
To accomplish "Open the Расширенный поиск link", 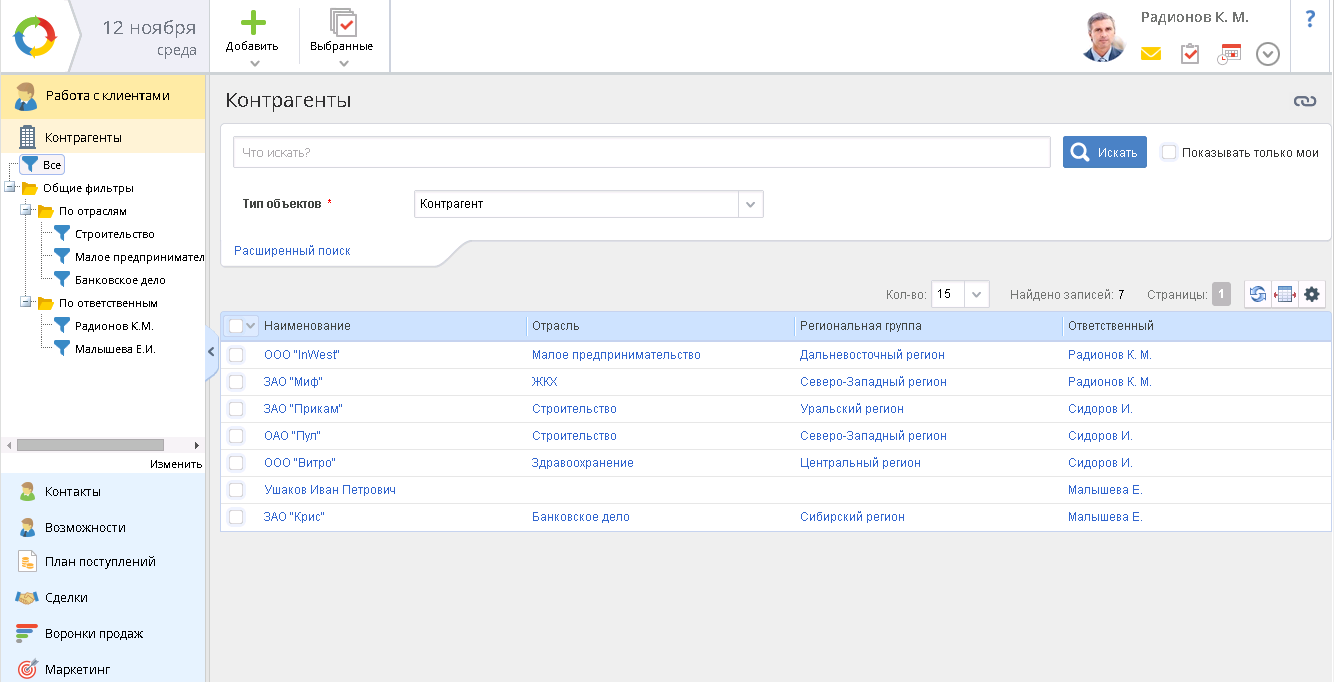I will [292, 251].
